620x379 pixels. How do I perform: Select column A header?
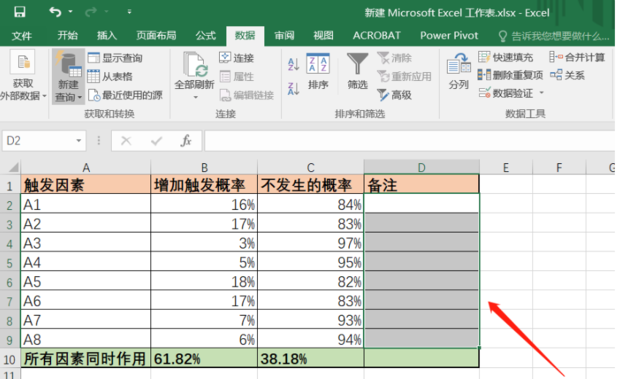(86, 168)
